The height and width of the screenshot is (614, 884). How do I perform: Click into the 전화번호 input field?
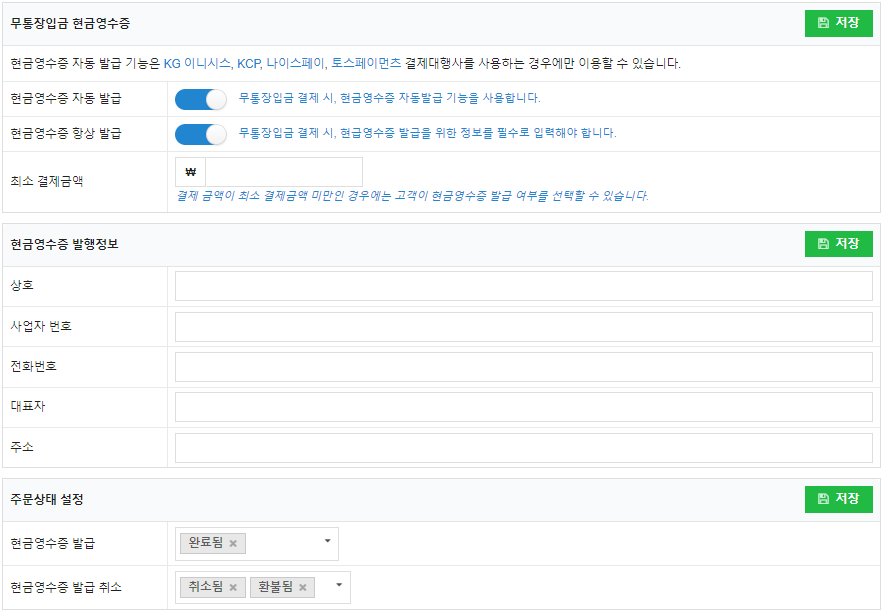tap(523, 367)
